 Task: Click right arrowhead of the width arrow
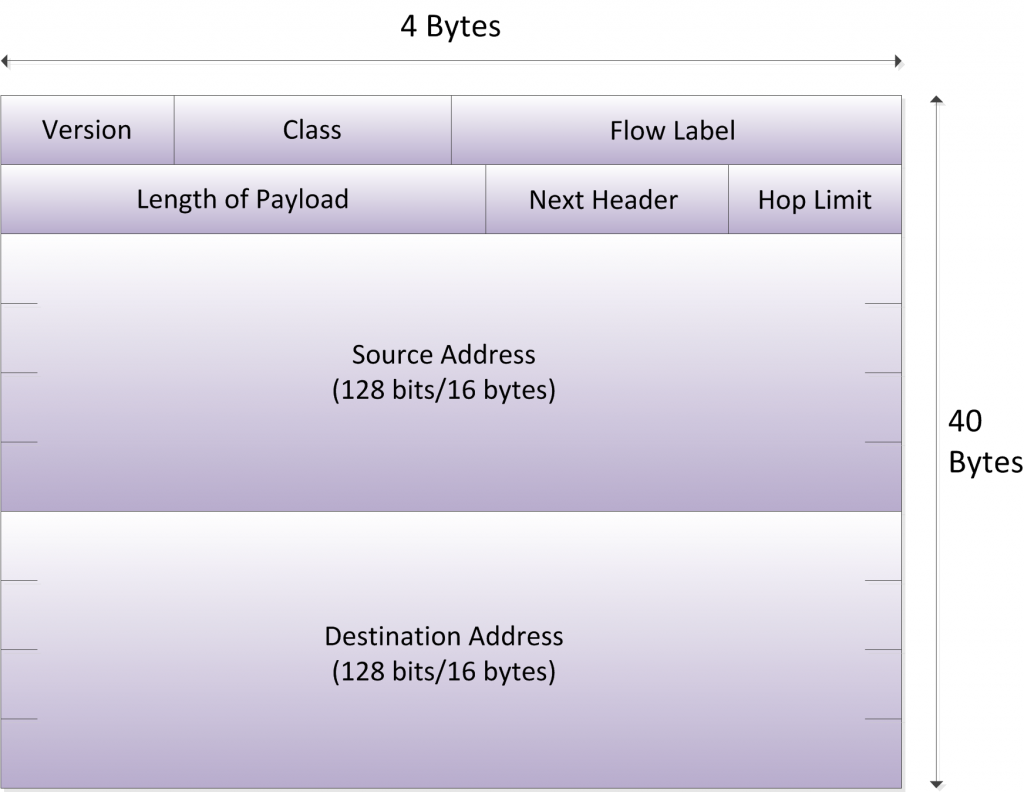897,62
